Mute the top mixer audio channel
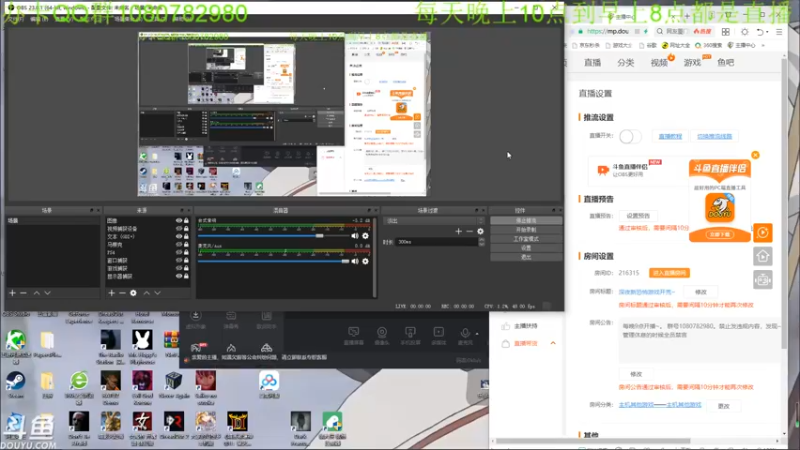This screenshot has height=450, width=800. [x=355, y=236]
